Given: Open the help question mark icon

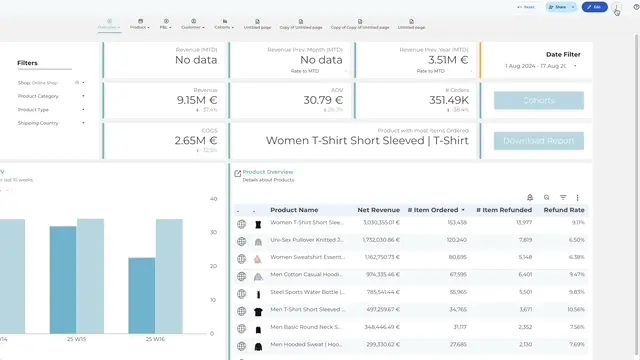Looking at the screenshot, I should pos(636,7).
